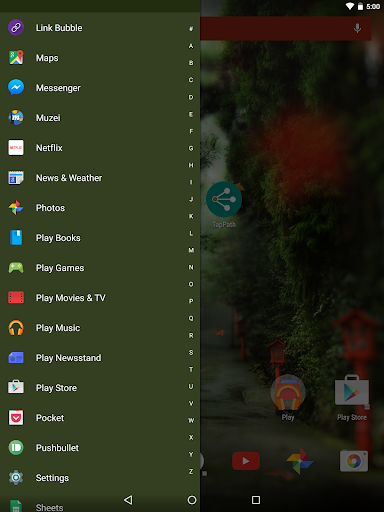Launch Maps from the app drawer
The image size is (384, 512).
point(16,58)
